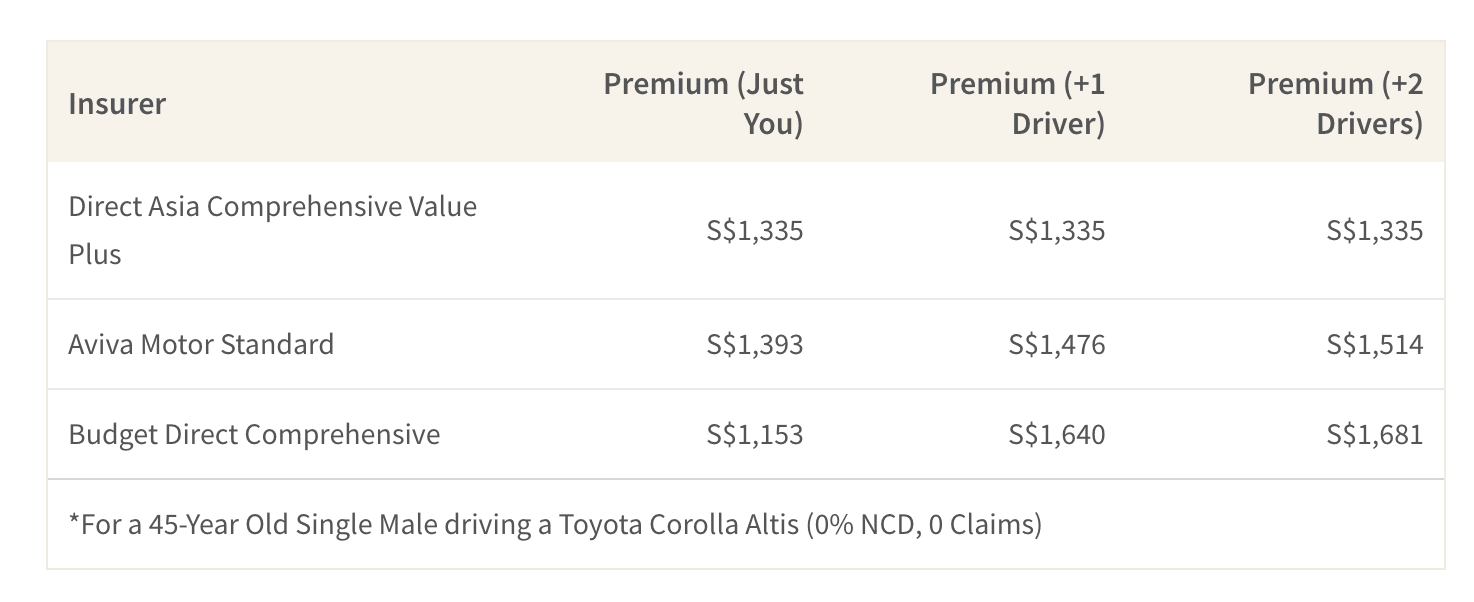Viewport: 1474px width, 602px height.
Task: Click Direct Asia Comprehensive Value Plus cell
Action: point(273,230)
